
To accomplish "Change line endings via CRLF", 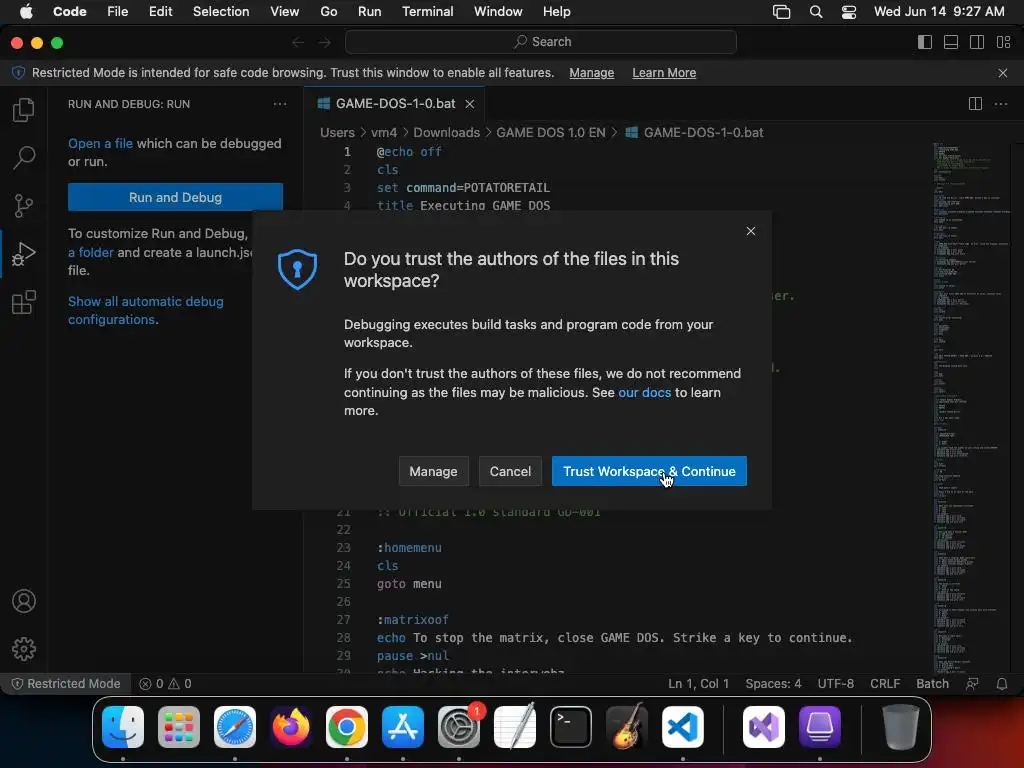I will pyautogui.click(x=885, y=684).
